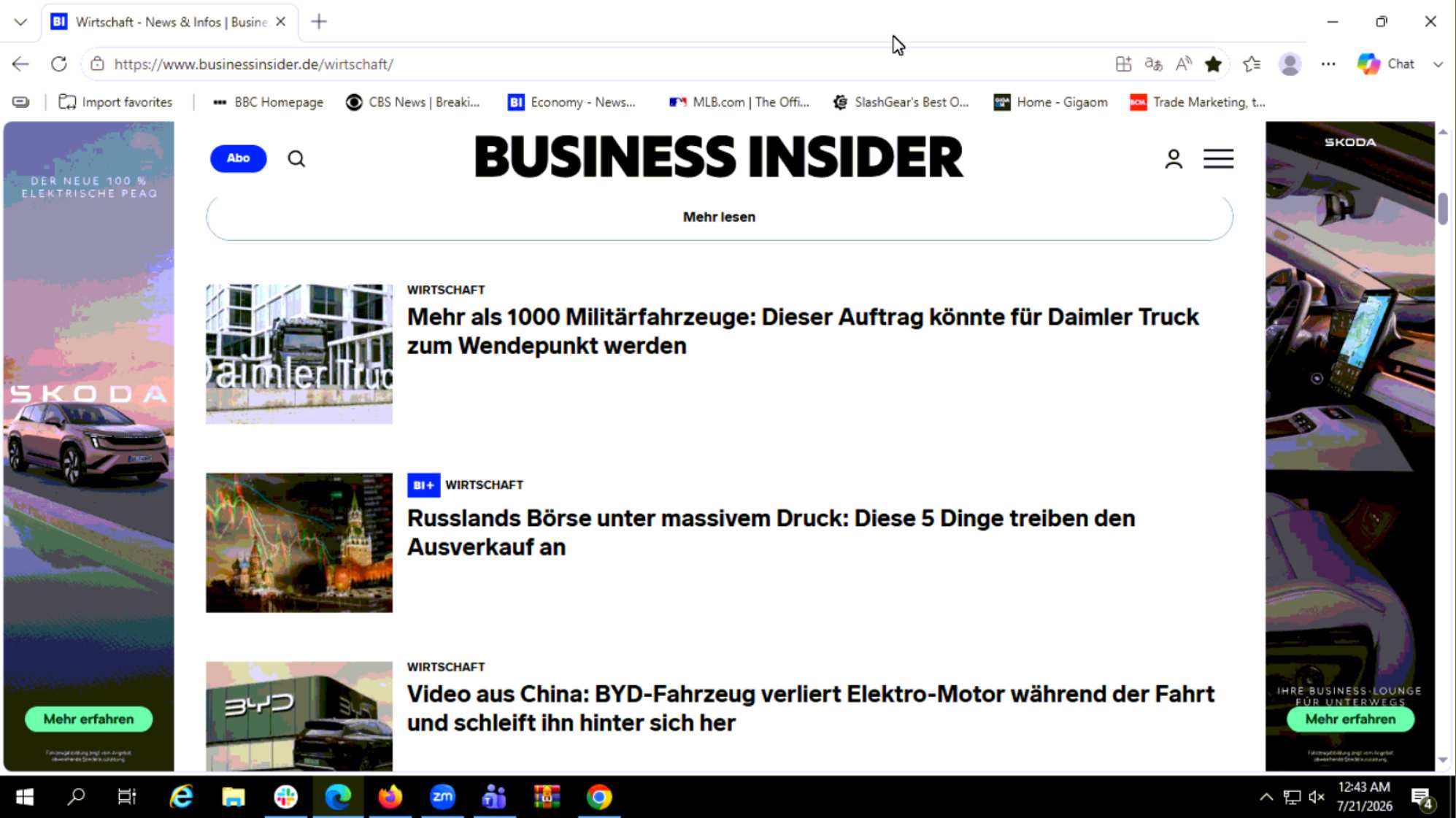
Task: Open the BYD-Fahrzeug video article headline
Action: pos(811,708)
